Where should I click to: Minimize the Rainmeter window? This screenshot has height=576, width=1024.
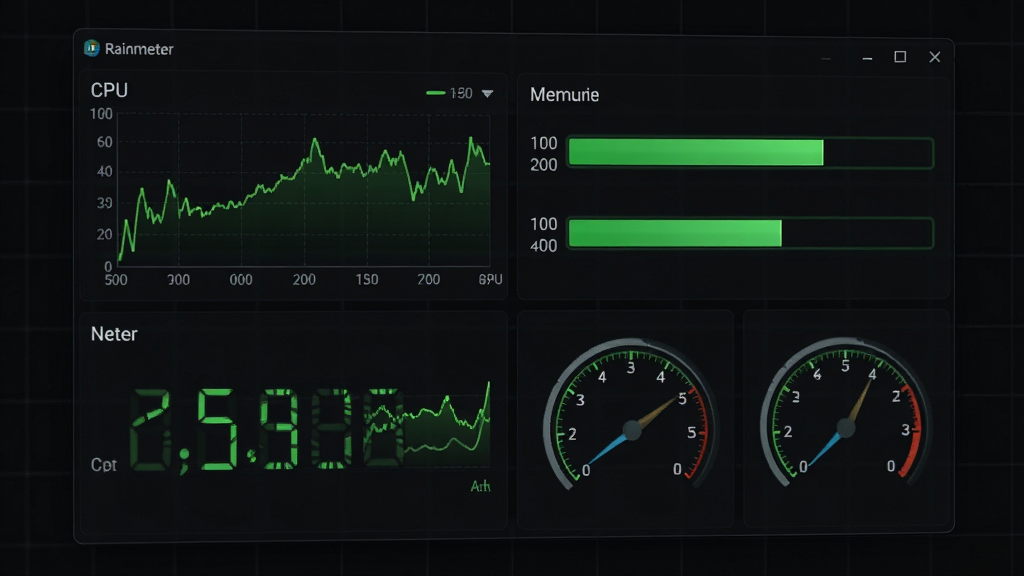click(867, 58)
